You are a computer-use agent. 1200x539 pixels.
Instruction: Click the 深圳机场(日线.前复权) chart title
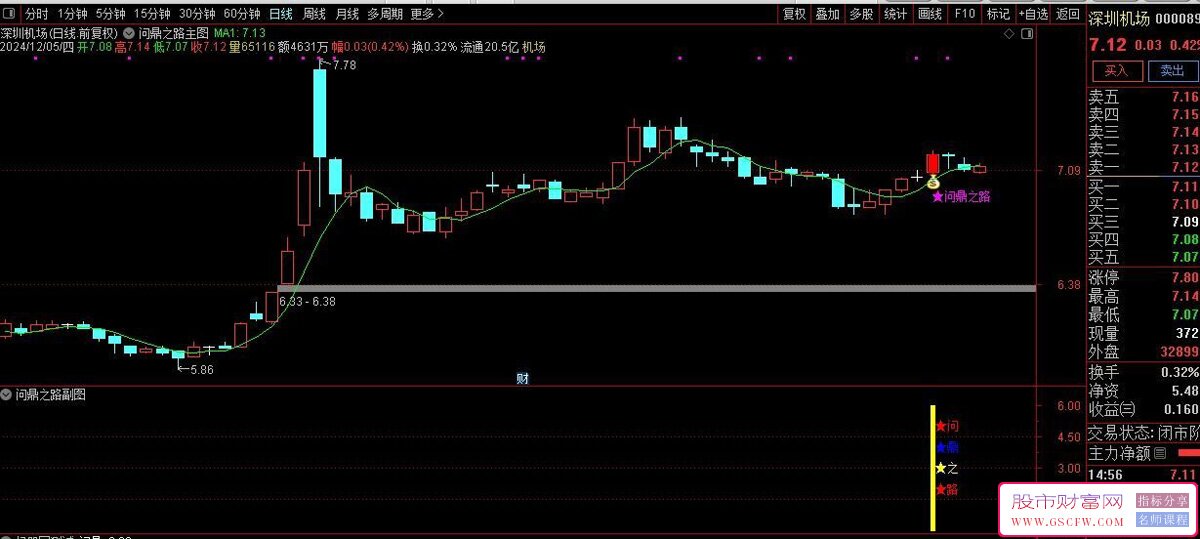click(60, 32)
